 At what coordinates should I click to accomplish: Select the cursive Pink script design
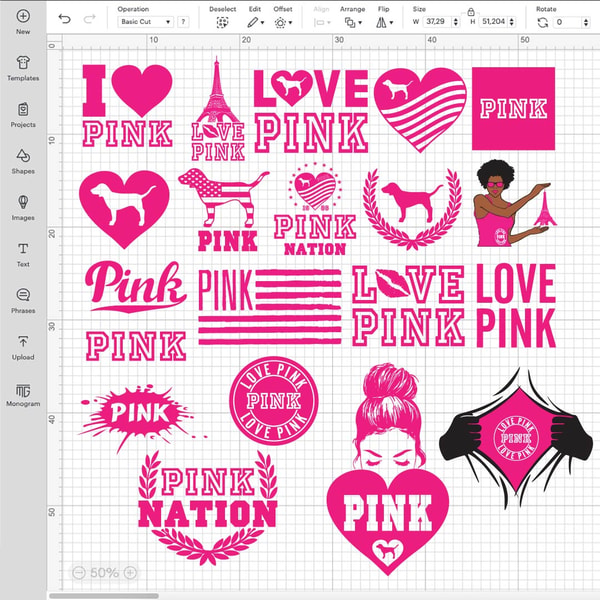[136, 286]
